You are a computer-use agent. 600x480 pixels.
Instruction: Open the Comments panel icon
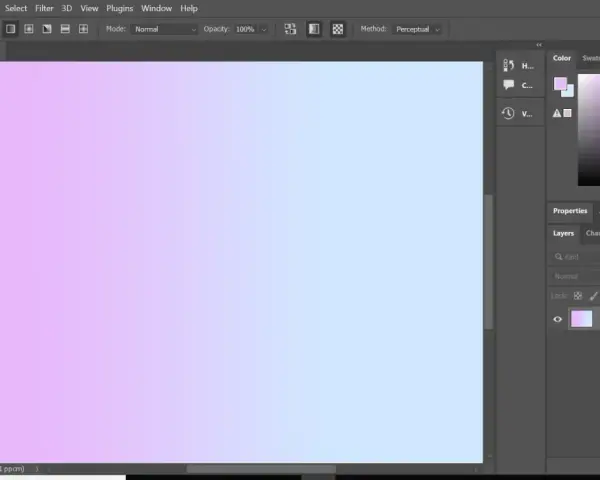point(509,85)
